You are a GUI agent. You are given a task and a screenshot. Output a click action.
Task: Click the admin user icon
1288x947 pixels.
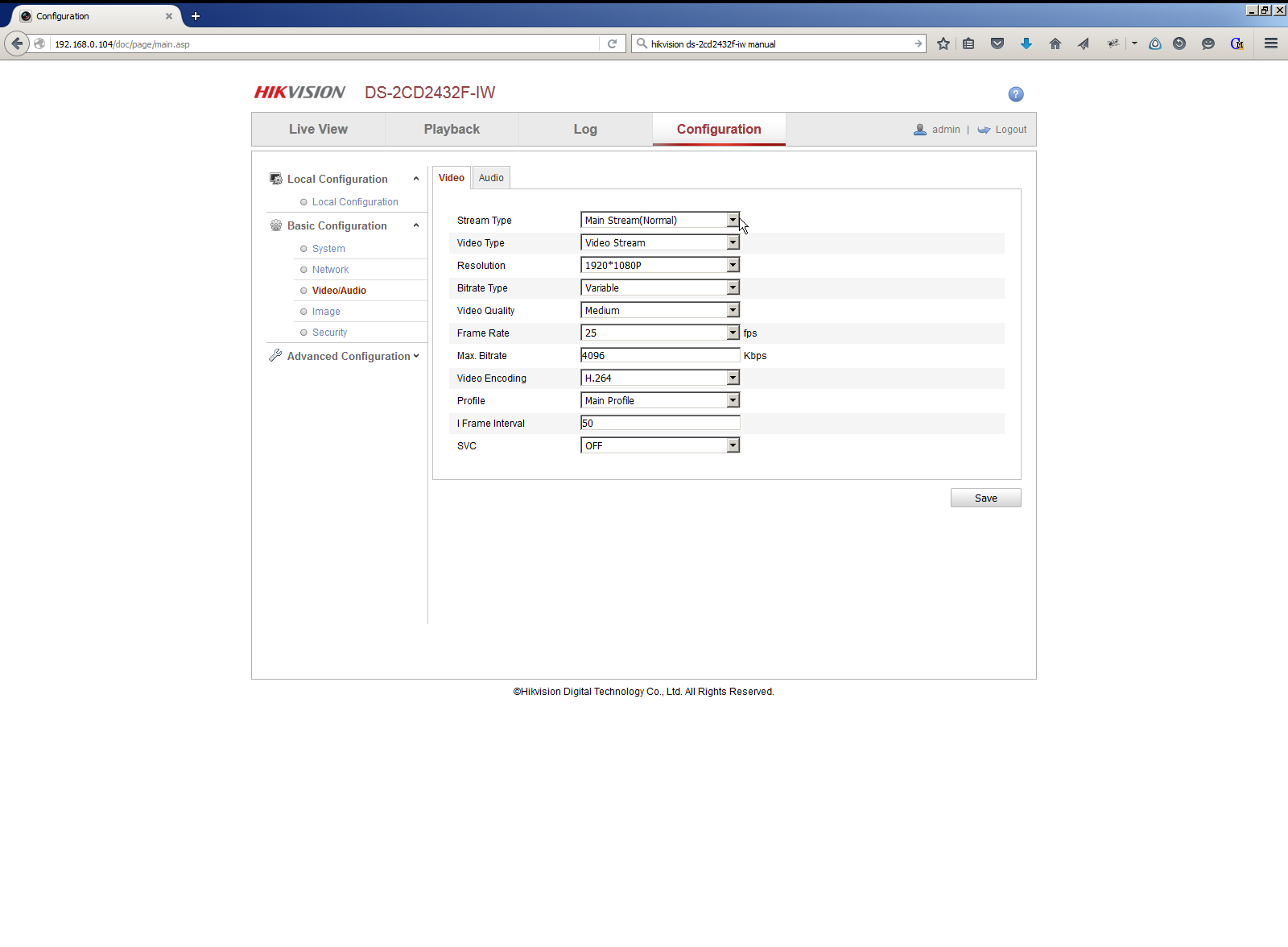tap(920, 130)
